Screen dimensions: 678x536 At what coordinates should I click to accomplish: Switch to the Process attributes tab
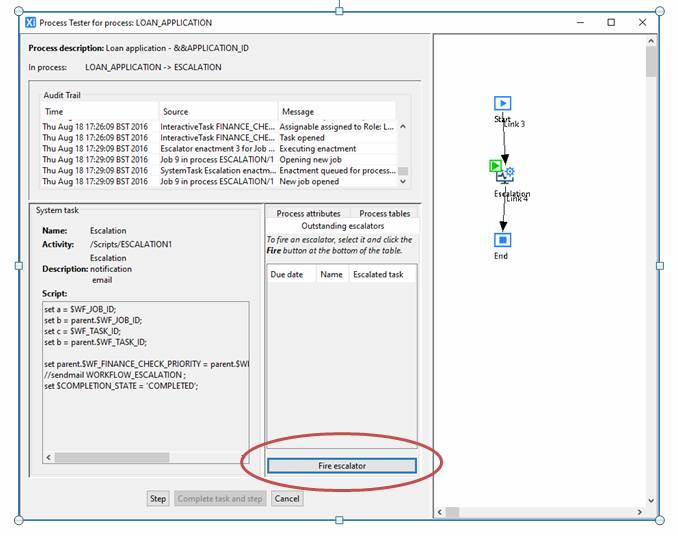(308, 213)
